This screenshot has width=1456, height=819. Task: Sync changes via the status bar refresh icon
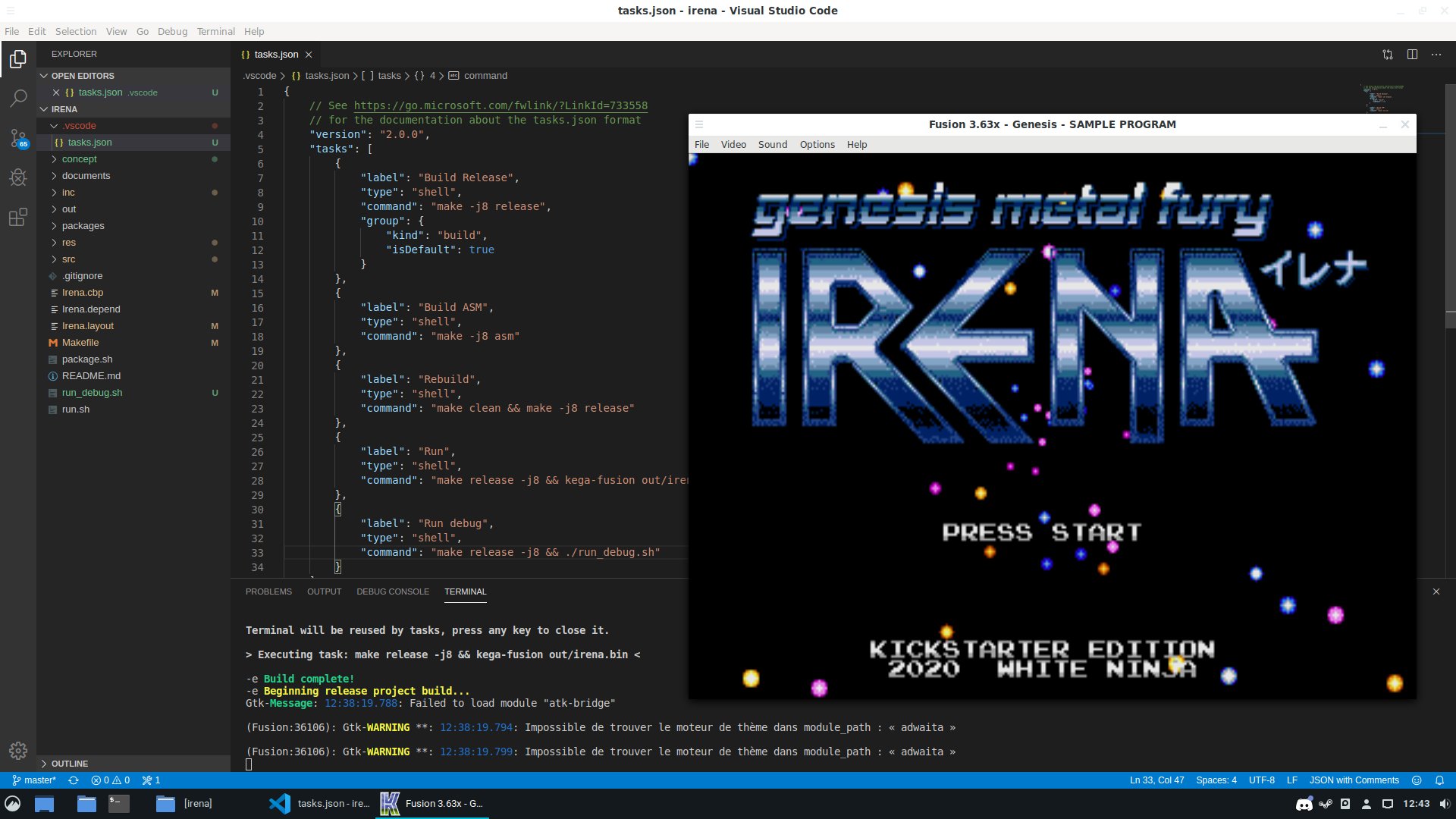pos(74,780)
